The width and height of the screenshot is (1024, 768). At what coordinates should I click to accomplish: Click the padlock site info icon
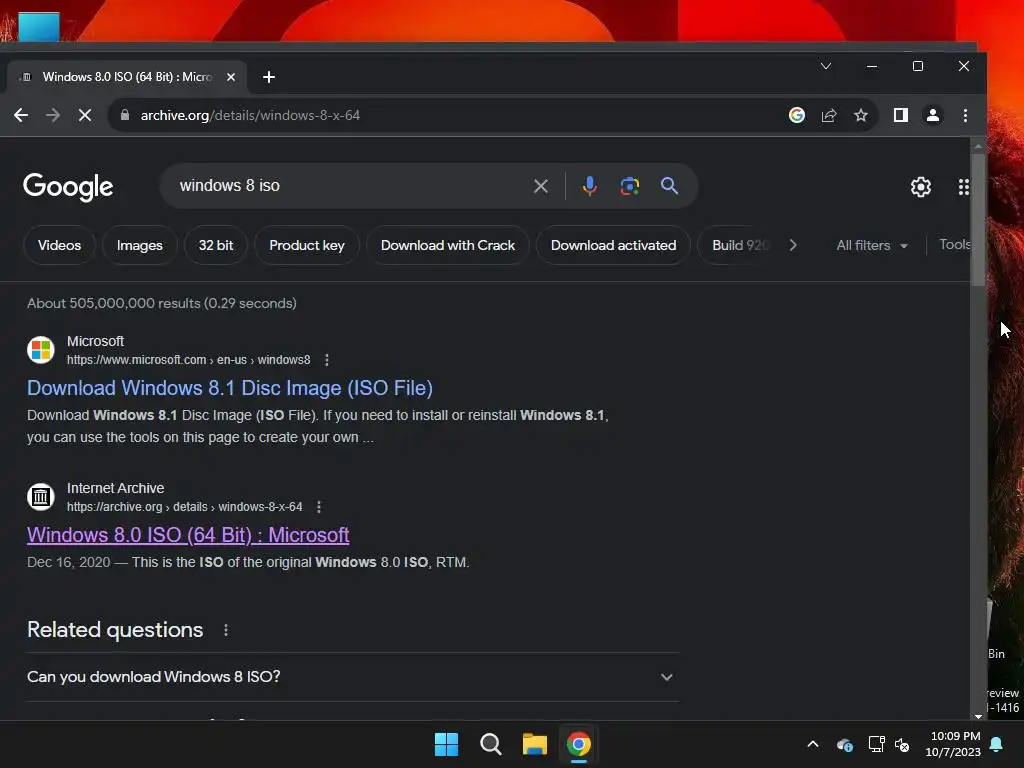[x=125, y=115]
